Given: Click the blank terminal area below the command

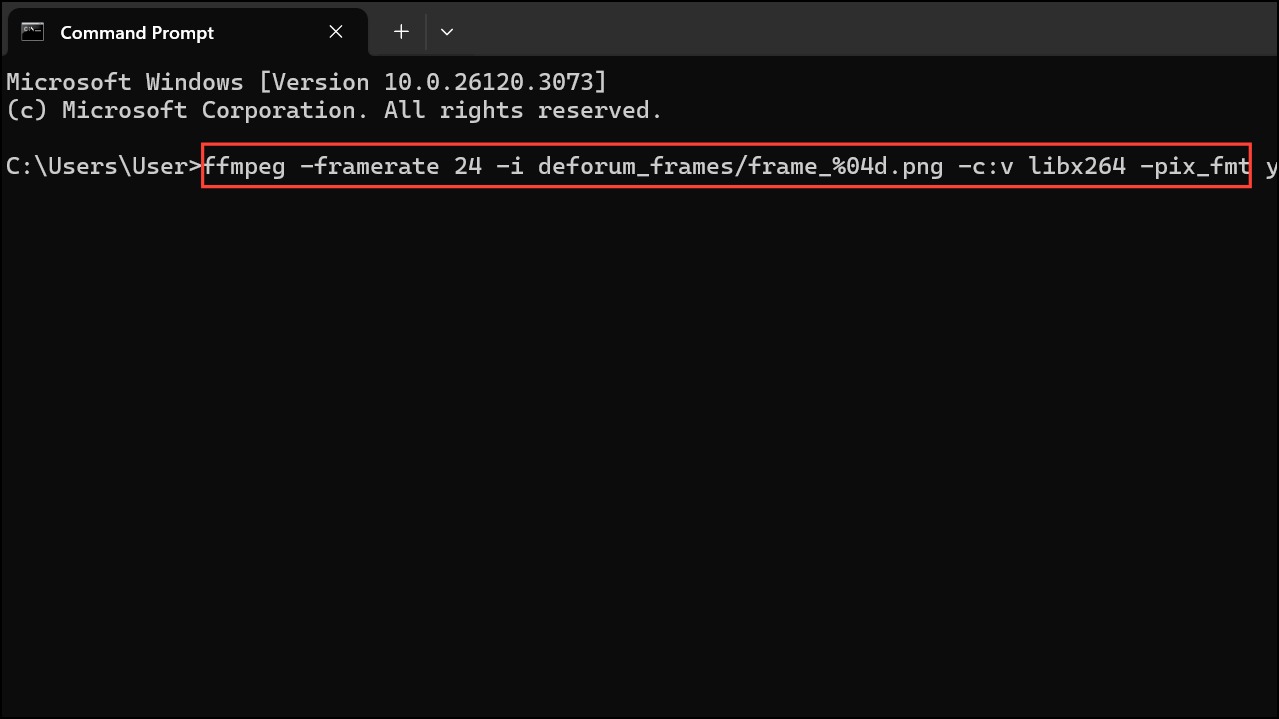Looking at the screenshot, I should coord(640,450).
